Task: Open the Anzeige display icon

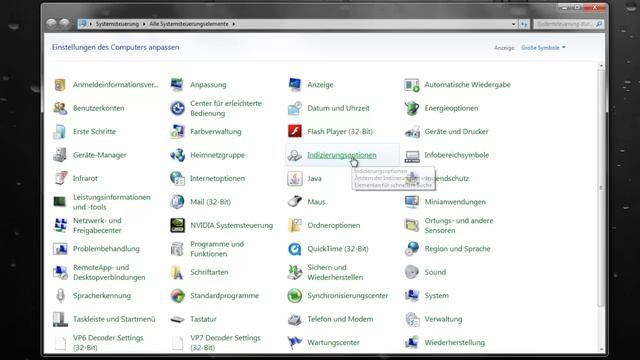Action: pos(294,85)
